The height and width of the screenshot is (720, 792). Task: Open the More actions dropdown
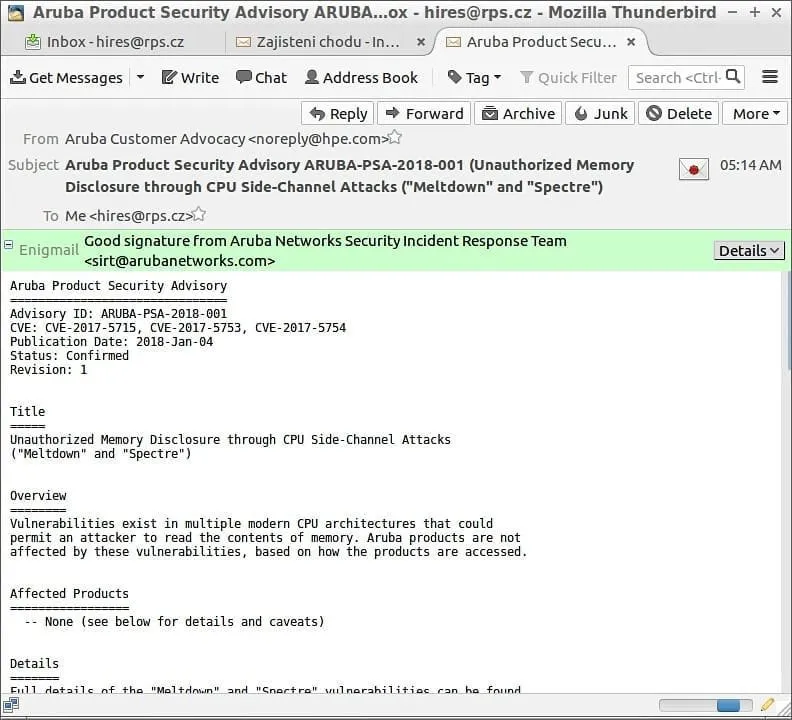click(755, 114)
